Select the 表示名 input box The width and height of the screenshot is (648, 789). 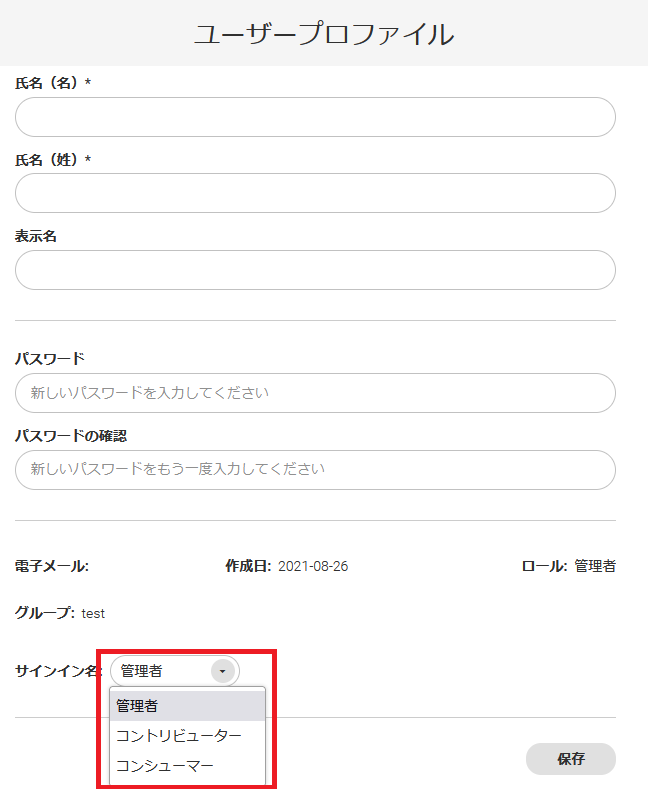pyautogui.click(x=315, y=270)
